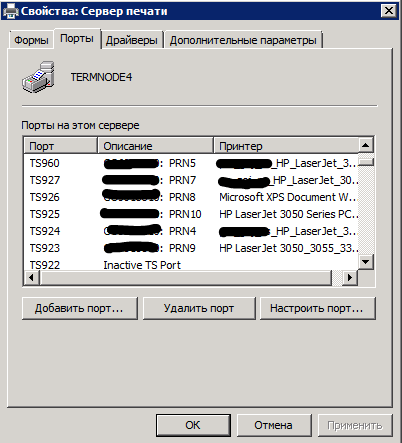Select the TS960 port row

[x=191, y=163]
